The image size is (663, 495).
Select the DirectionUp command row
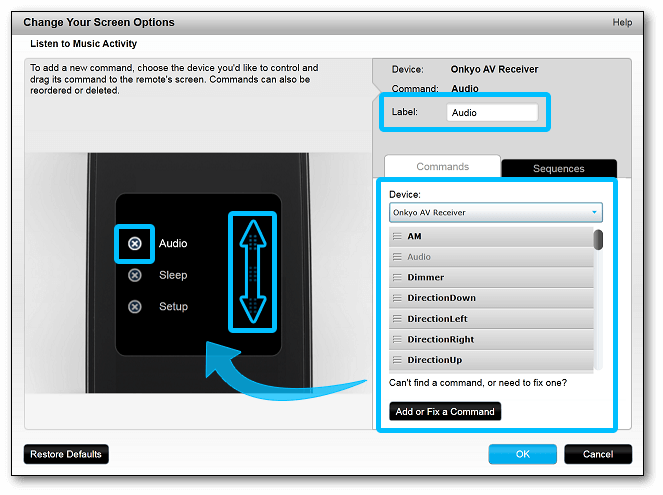(x=491, y=360)
